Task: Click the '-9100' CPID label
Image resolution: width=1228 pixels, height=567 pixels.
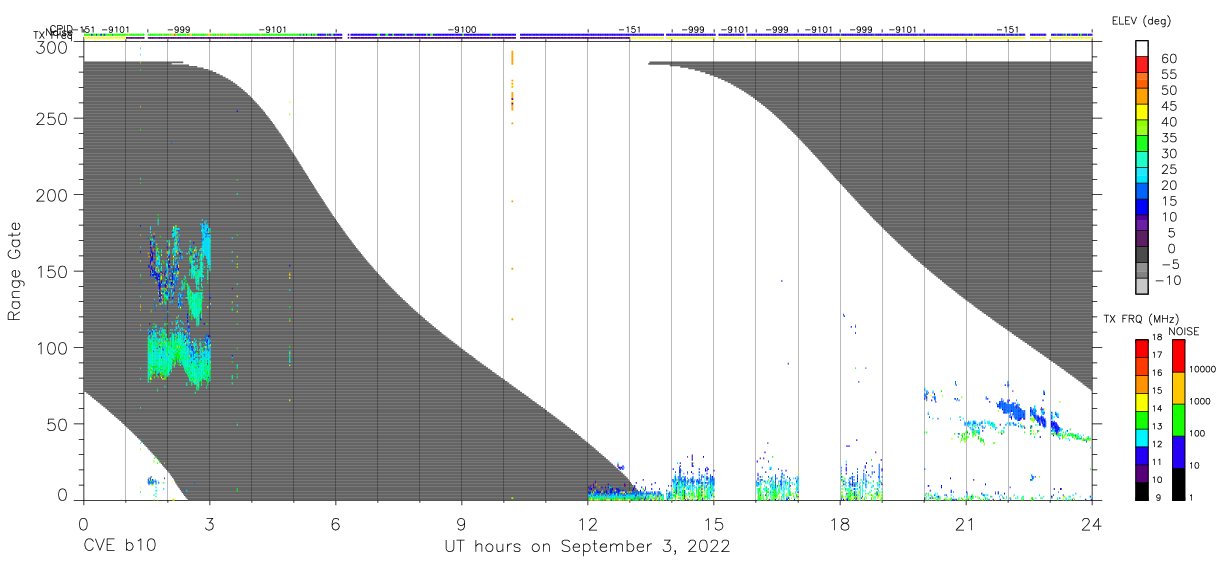Action: [462, 30]
